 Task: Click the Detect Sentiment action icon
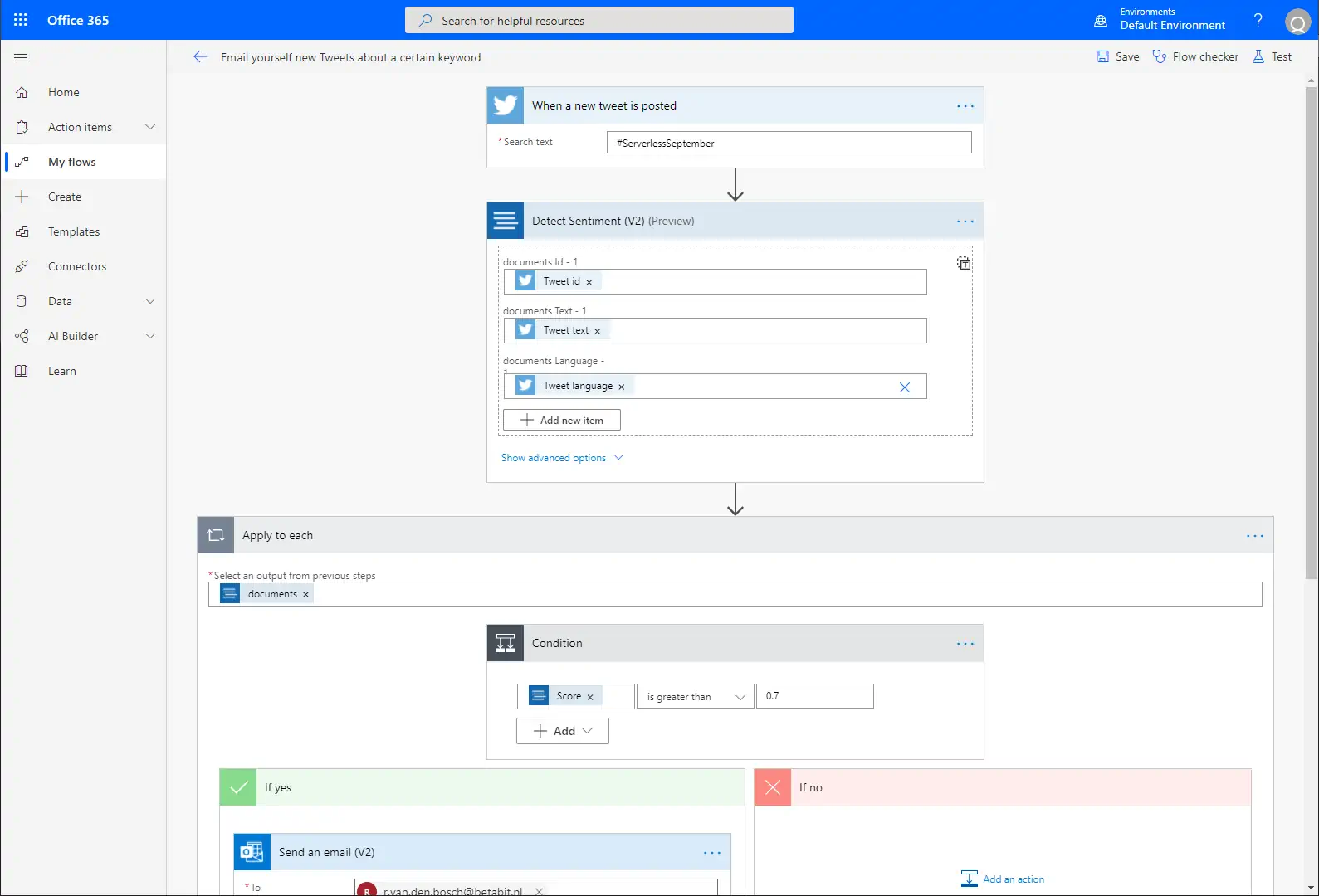(x=506, y=221)
